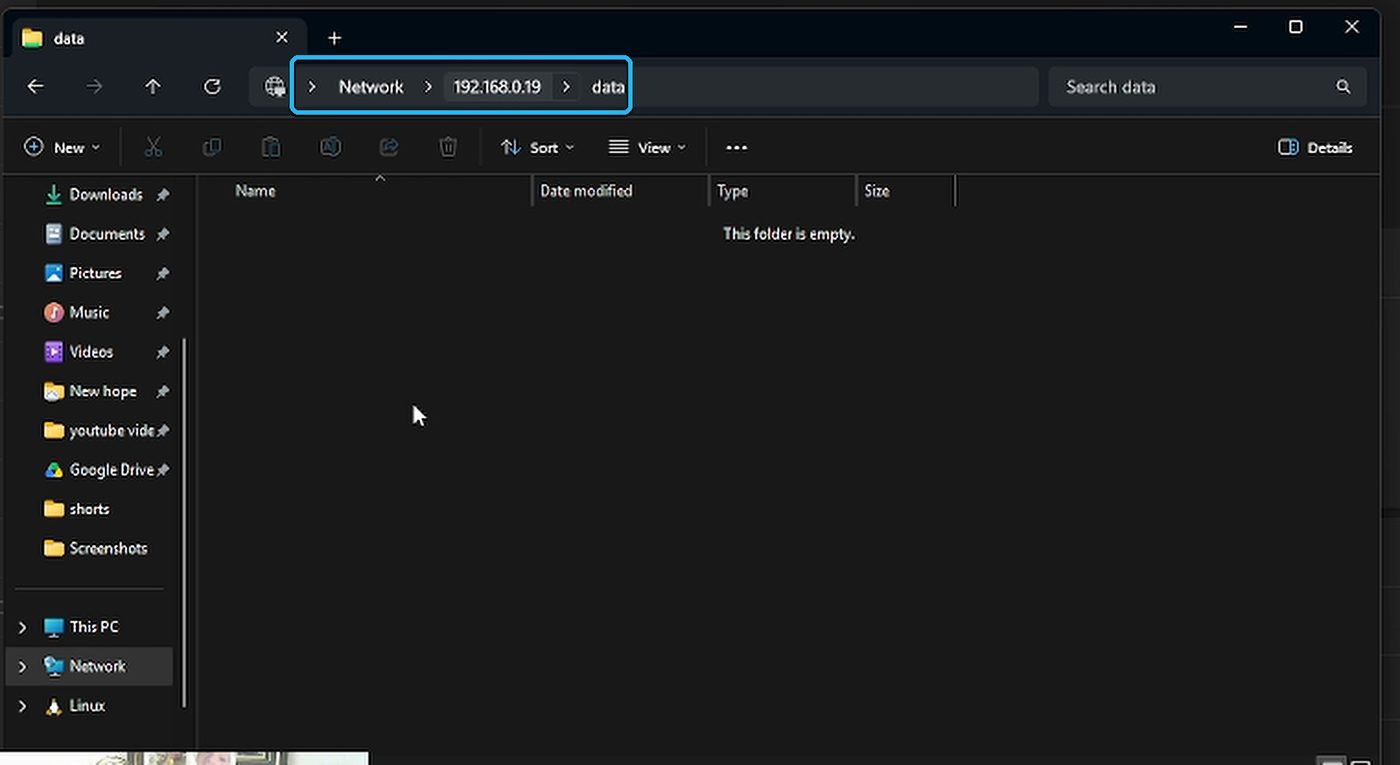Open Videos in the sidebar
This screenshot has height=765, width=1400.
coord(94,352)
